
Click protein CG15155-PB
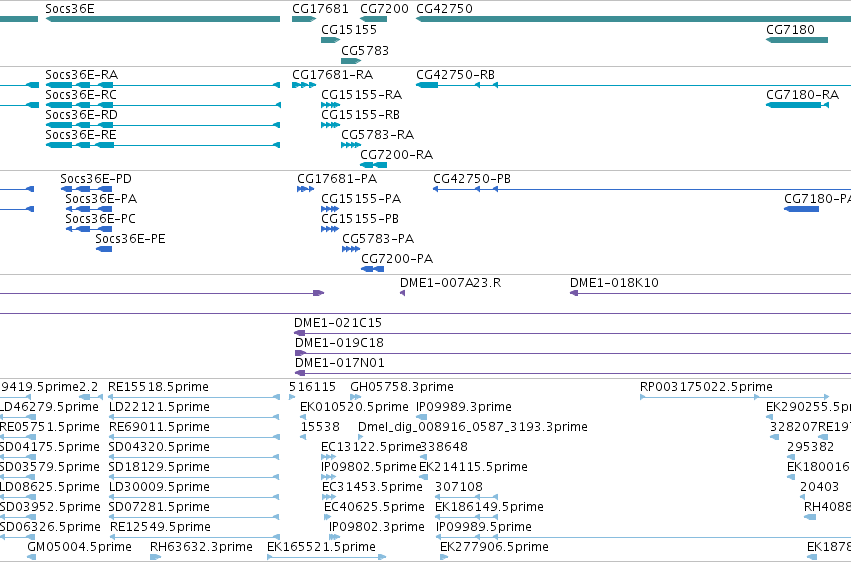coord(330,229)
